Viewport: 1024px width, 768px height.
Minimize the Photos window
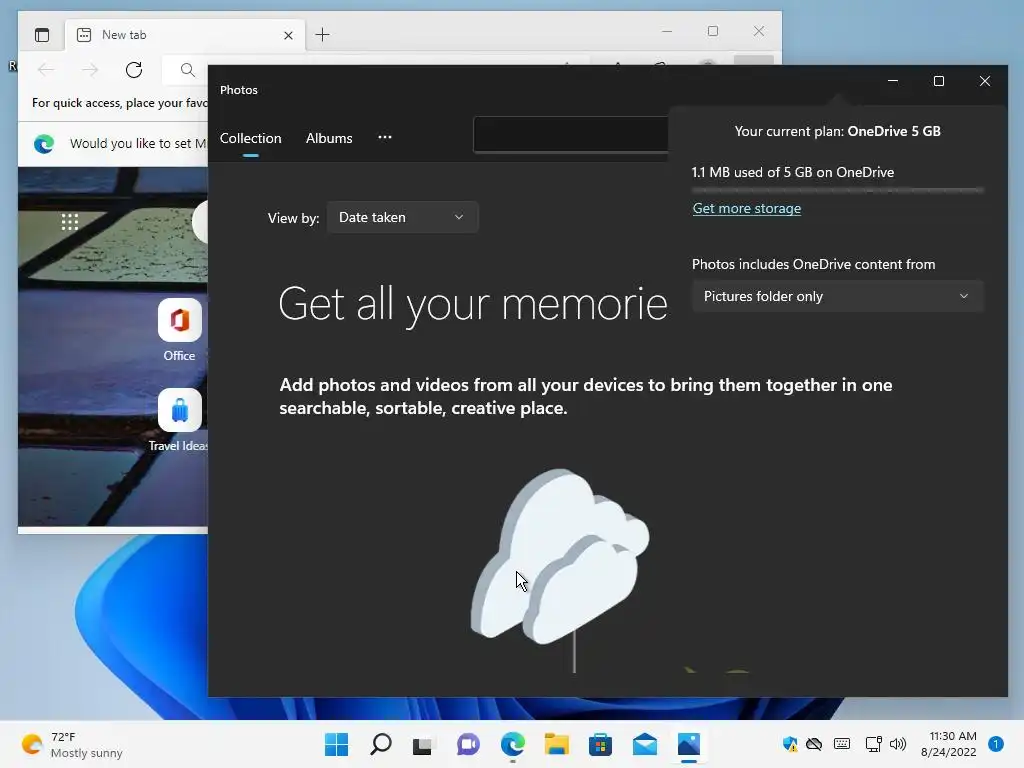[893, 81]
